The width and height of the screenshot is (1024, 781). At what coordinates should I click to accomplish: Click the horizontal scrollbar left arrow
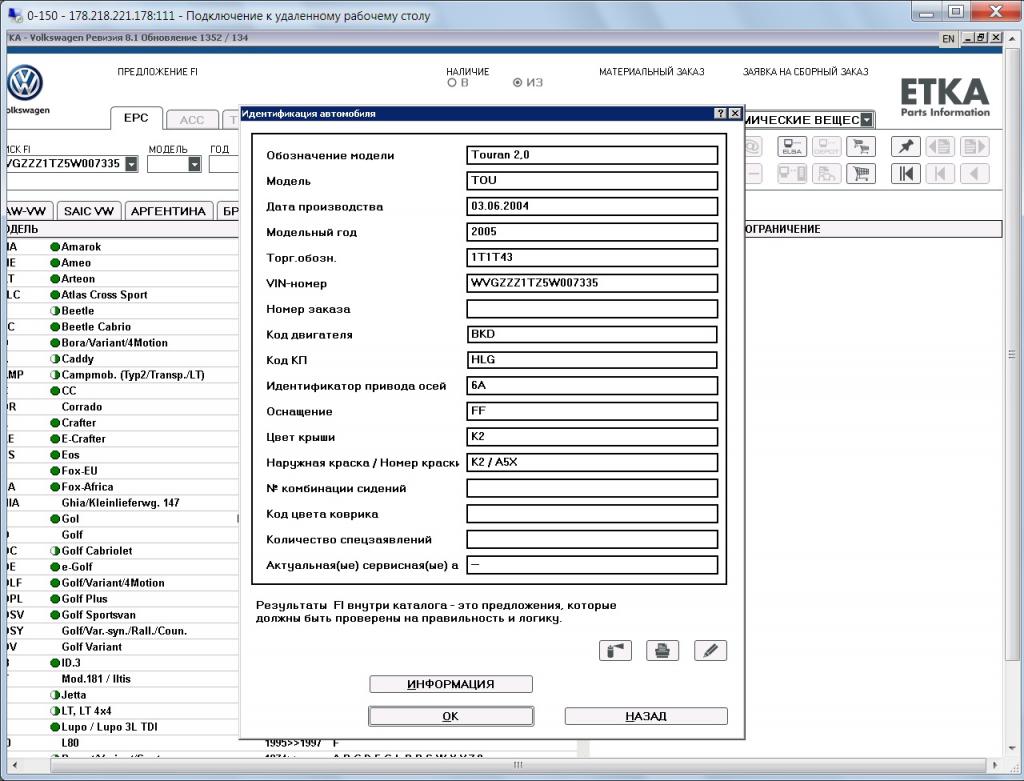tap(14, 765)
